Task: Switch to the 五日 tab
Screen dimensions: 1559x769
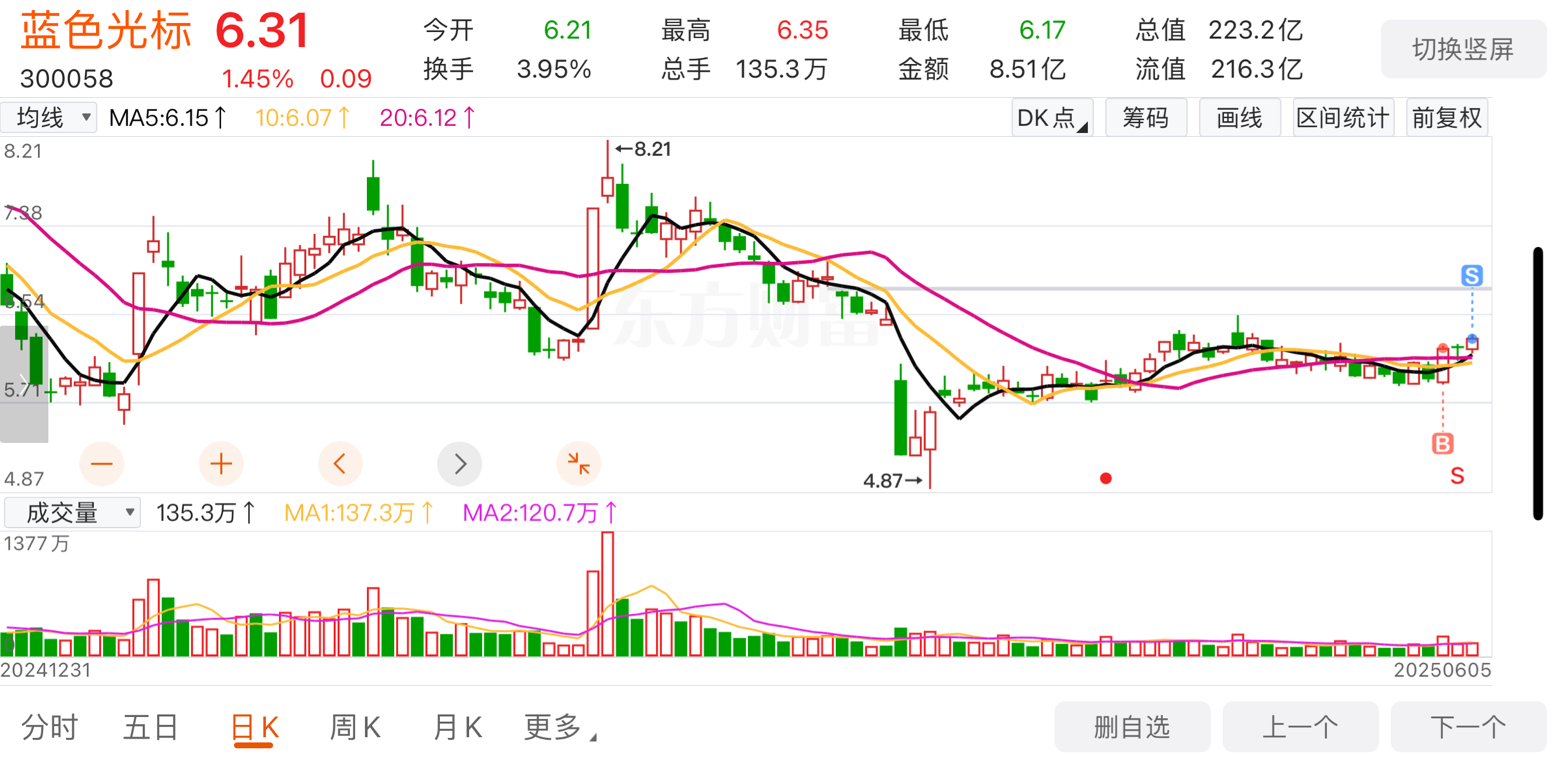Action: tap(151, 728)
